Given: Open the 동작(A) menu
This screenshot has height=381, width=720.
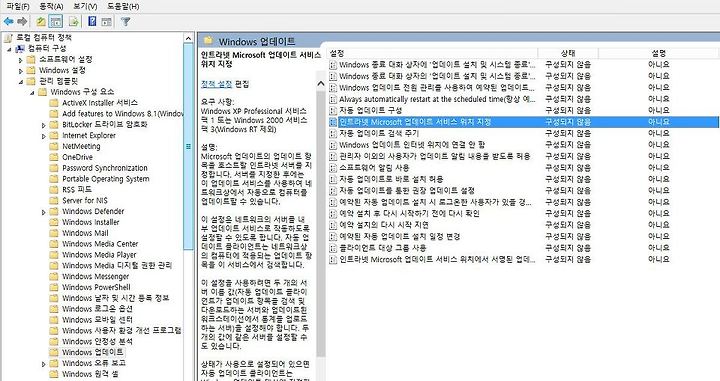Looking at the screenshot, I should pos(51,6).
